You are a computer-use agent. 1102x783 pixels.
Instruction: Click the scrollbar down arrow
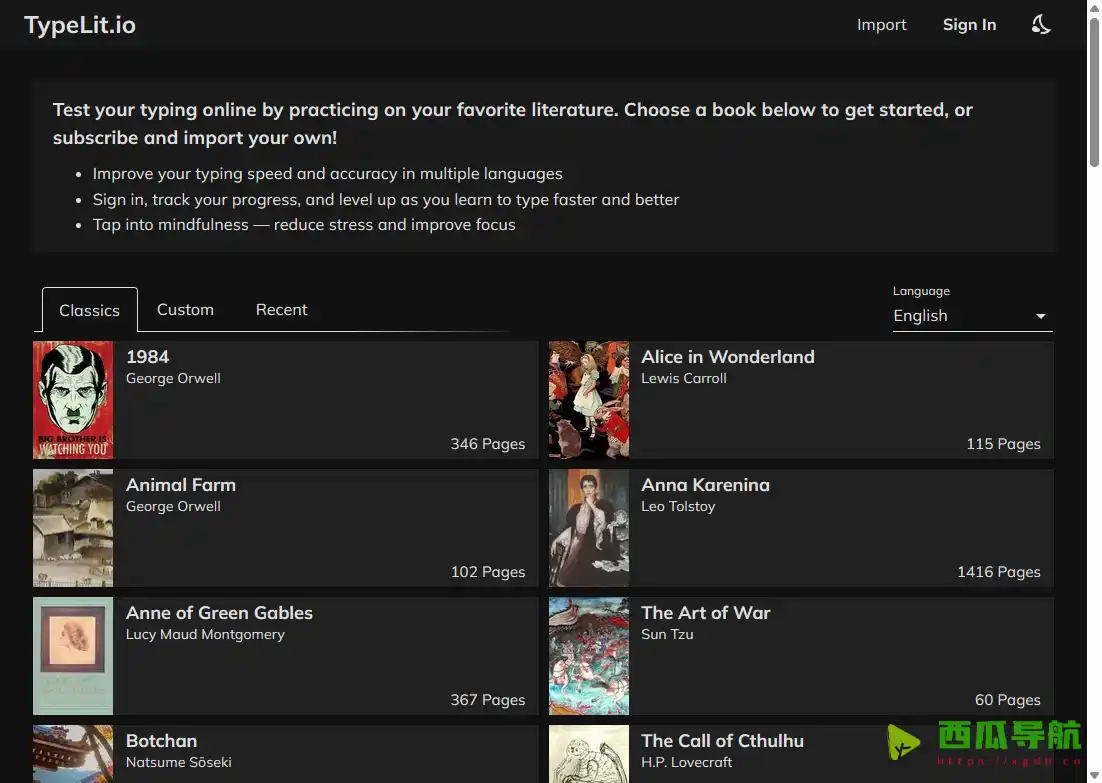pos(1094,776)
